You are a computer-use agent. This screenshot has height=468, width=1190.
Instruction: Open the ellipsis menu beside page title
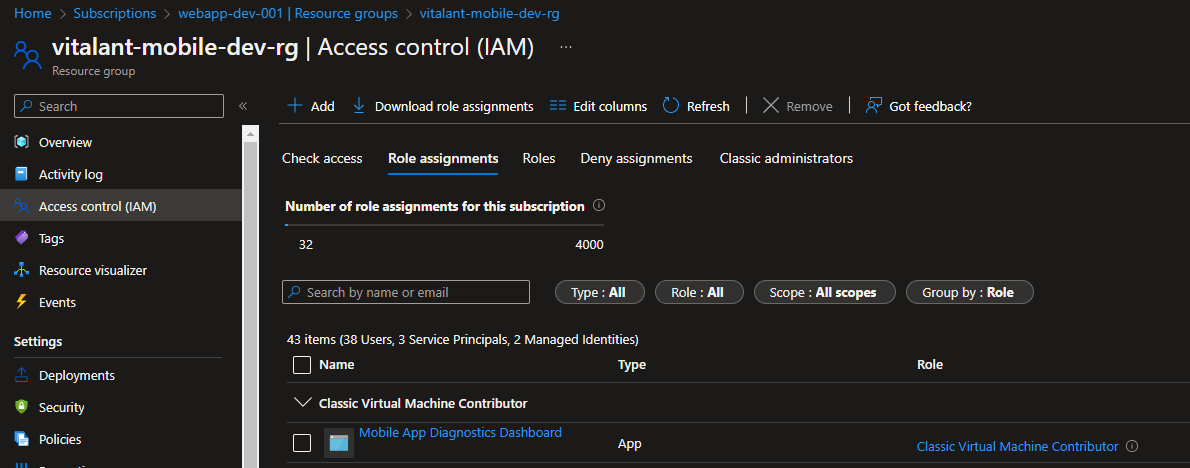point(565,47)
